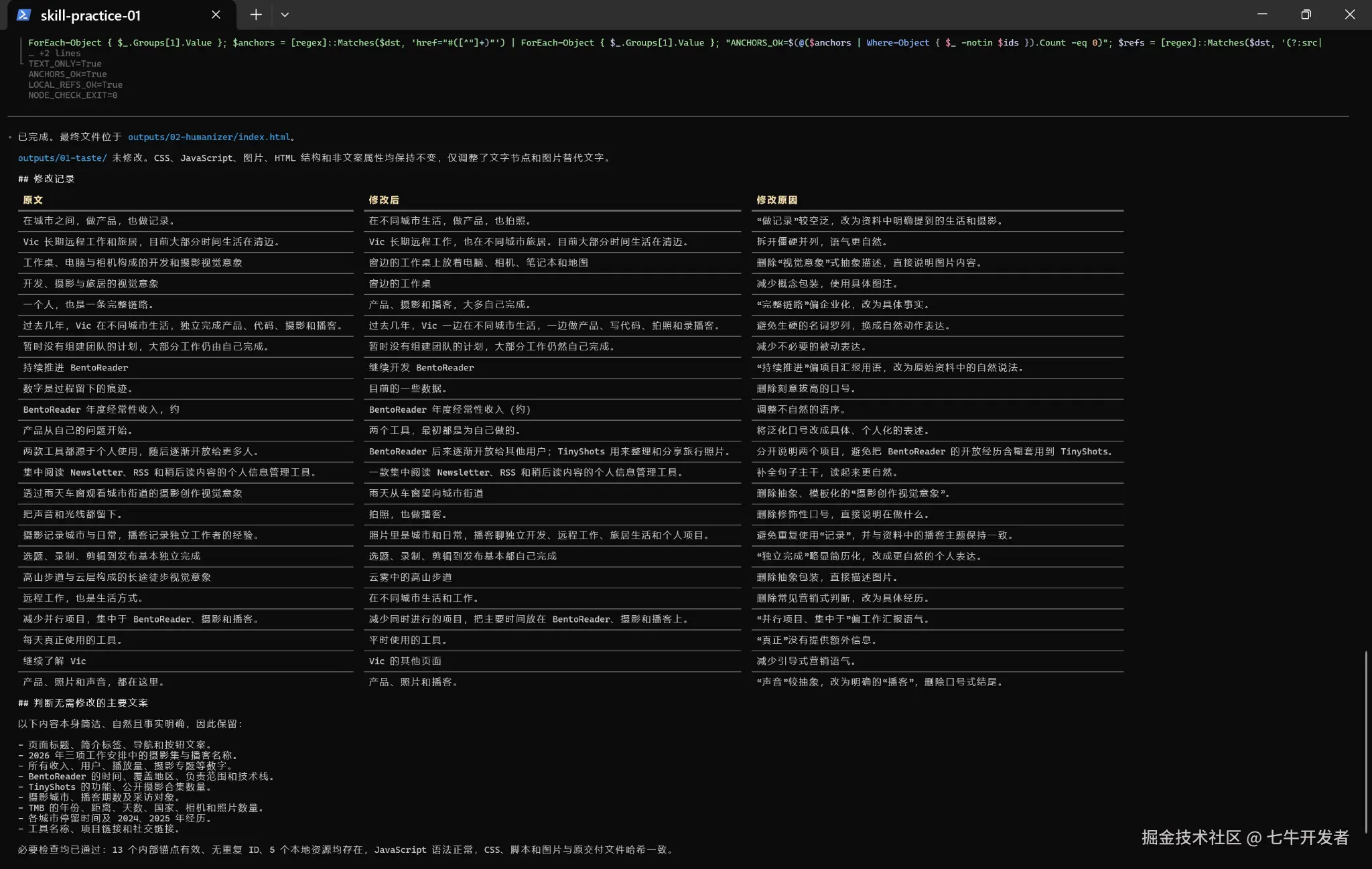Open a new terminal tab with plus
The width and height of the screenshot is (1372, 869).
pos(256,15)
